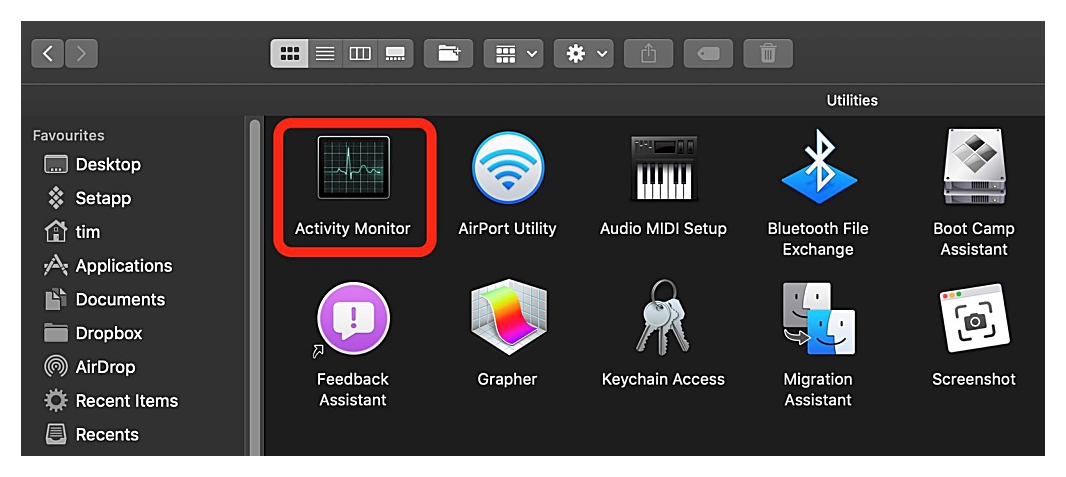Click the Feedback Assistant label

click(353, 389)
